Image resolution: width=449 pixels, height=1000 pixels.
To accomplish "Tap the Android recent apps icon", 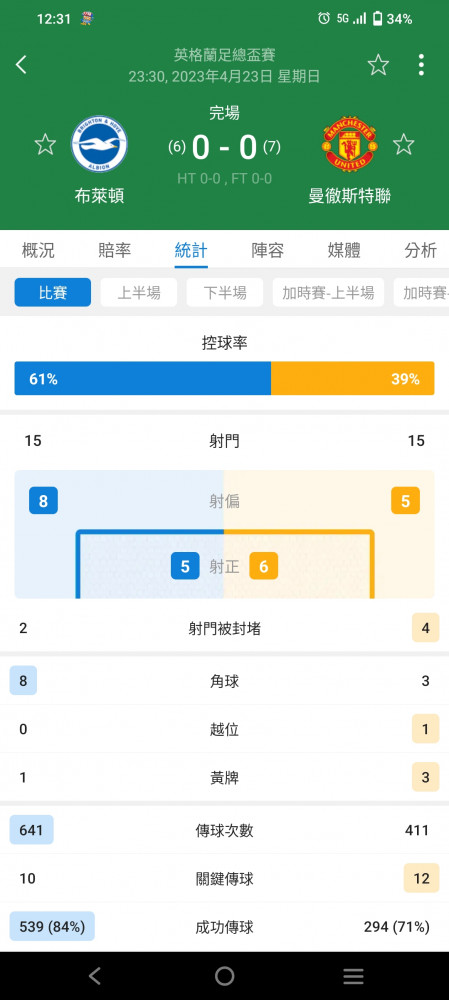I will (353, 976).
